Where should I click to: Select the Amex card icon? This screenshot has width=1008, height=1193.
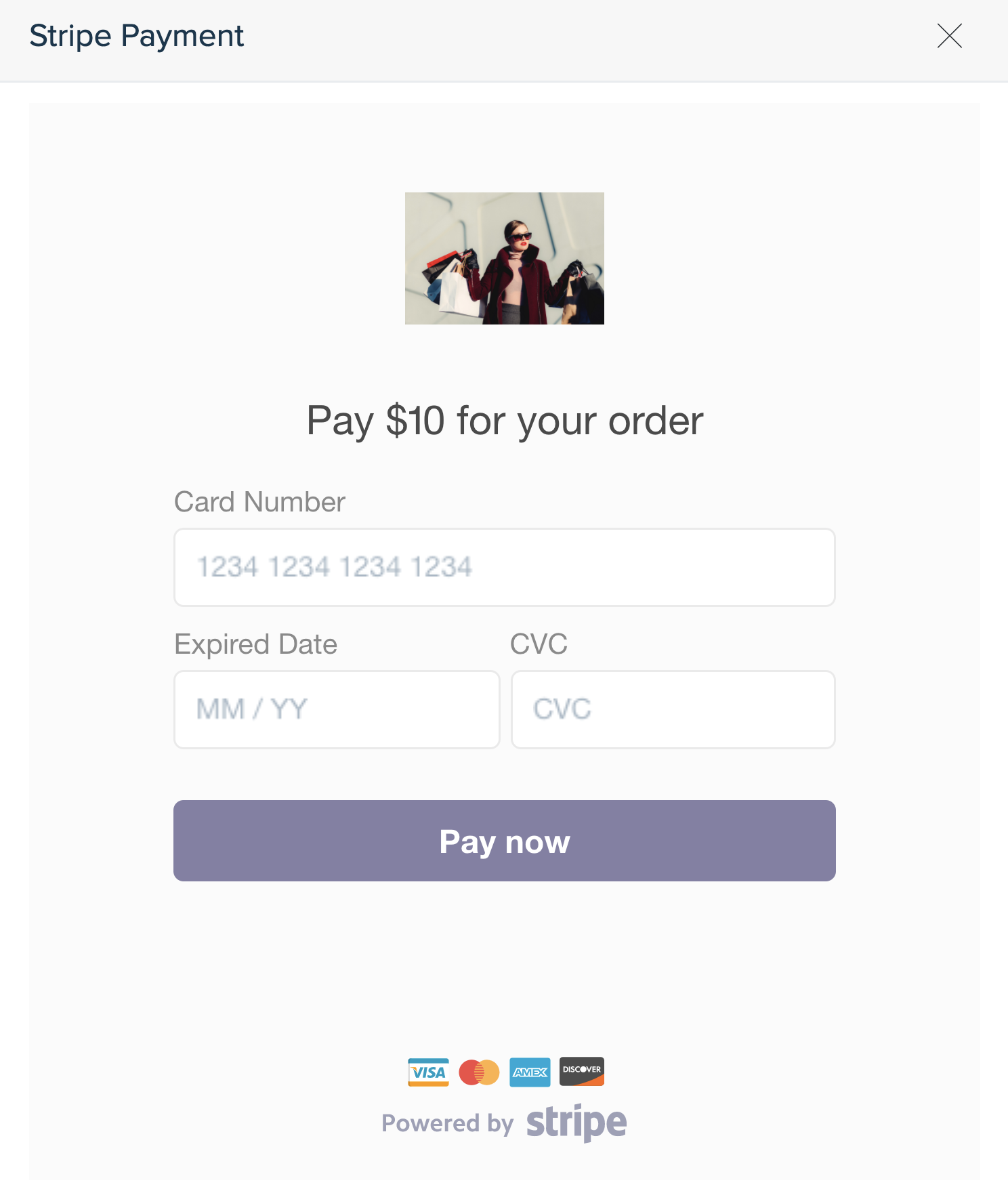530,1072
